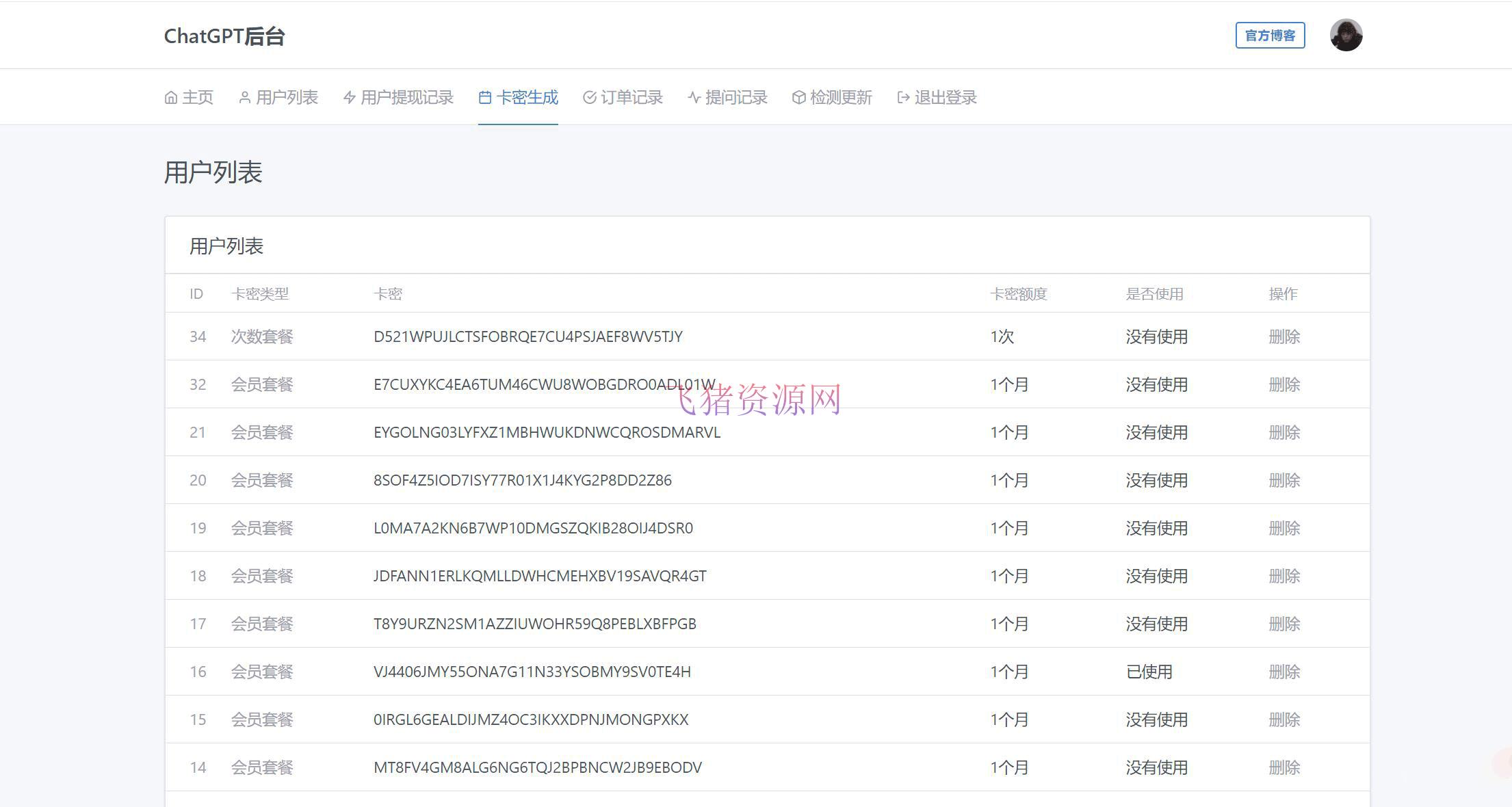This screenshot has width=1512, height=807.
Task: Select card key JDFANN1ERLKQMLLDWHCMEHXBV19SAVQR4GT
Action: pos(540,576)
